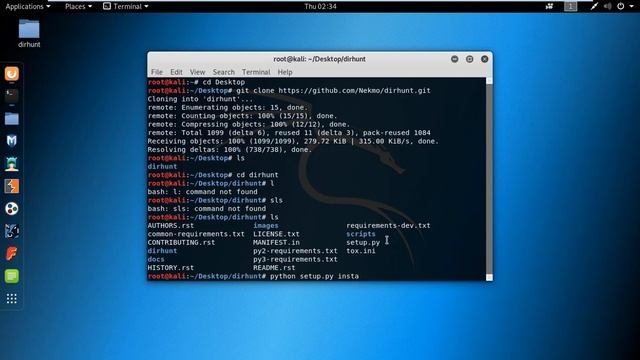Click CONTRIBUTING.rst in listing
The height and width of the screenshot is (360, 640).
click(x=181, y=242)
